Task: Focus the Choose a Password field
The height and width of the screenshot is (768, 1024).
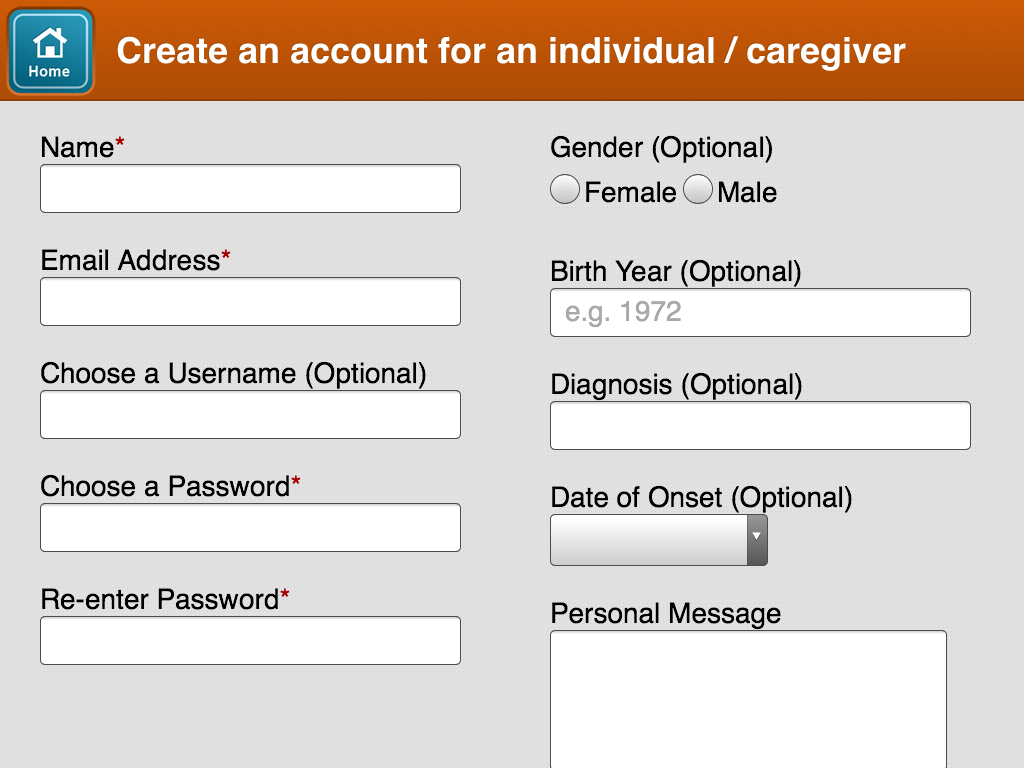Action: (250, 528)
